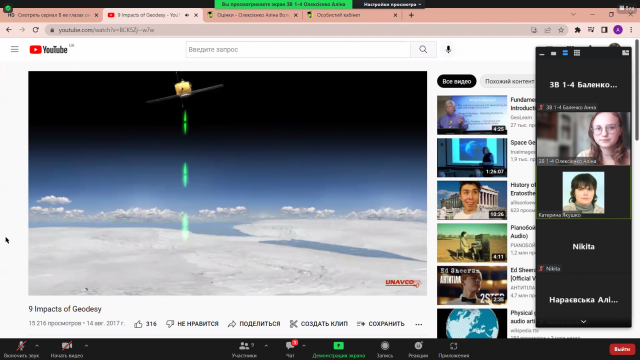Viewport: 640px width, 360px height.
Task: Open more actions ellipsis below video
Action: click(419, 324)
